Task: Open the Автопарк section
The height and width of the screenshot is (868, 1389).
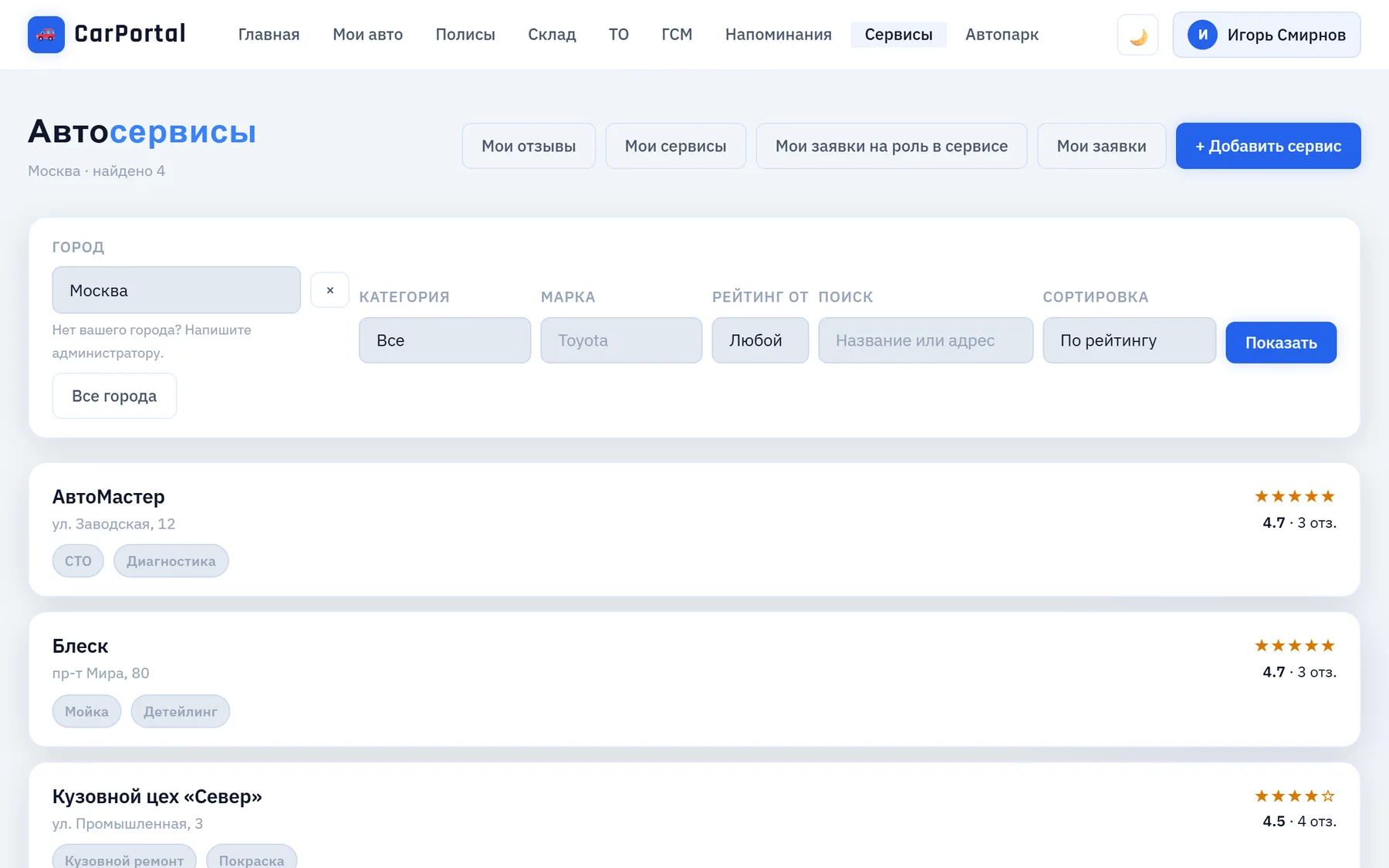Action: [1002, 35]
